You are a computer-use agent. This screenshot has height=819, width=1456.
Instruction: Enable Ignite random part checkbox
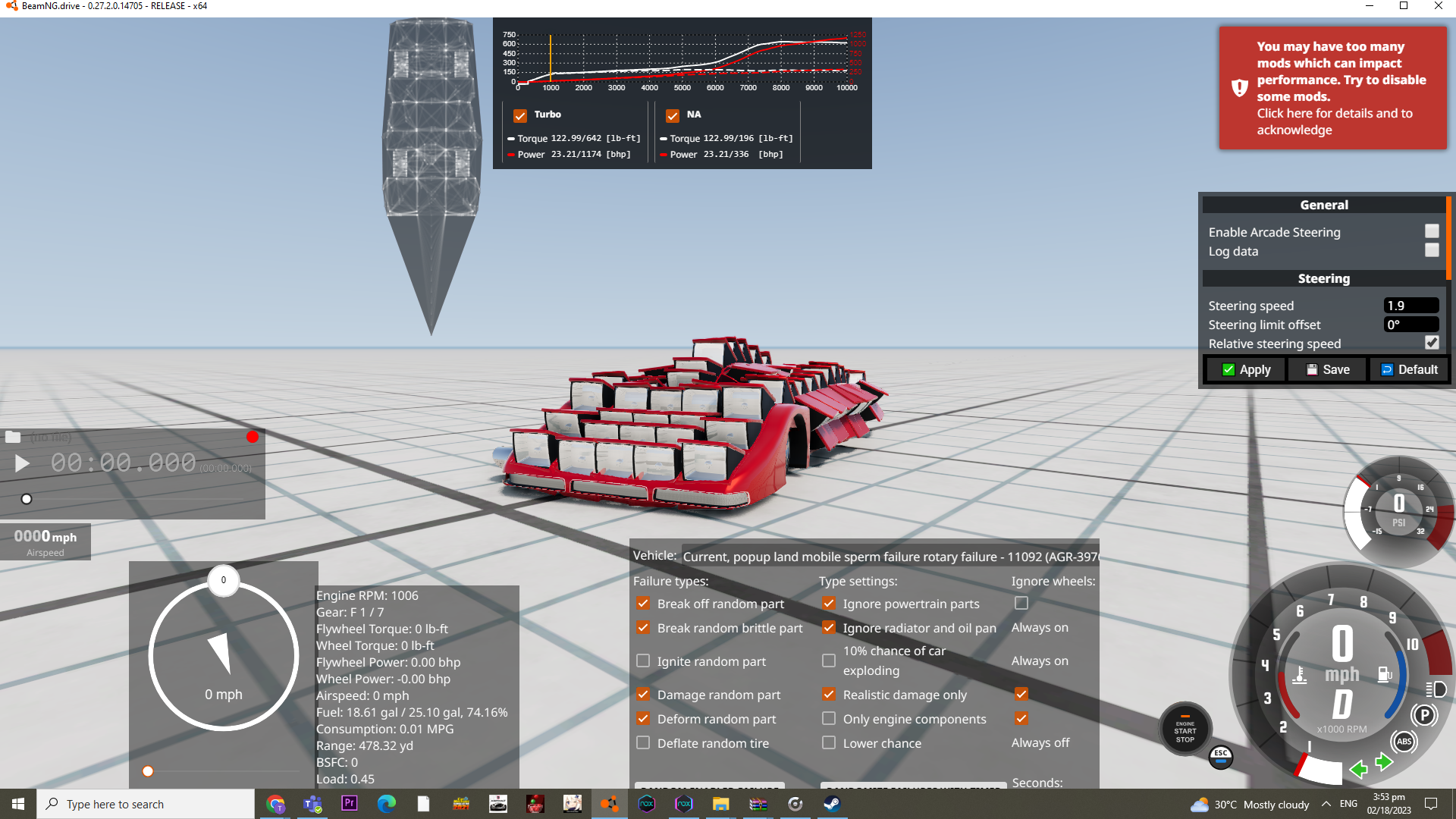click(643, 661)
